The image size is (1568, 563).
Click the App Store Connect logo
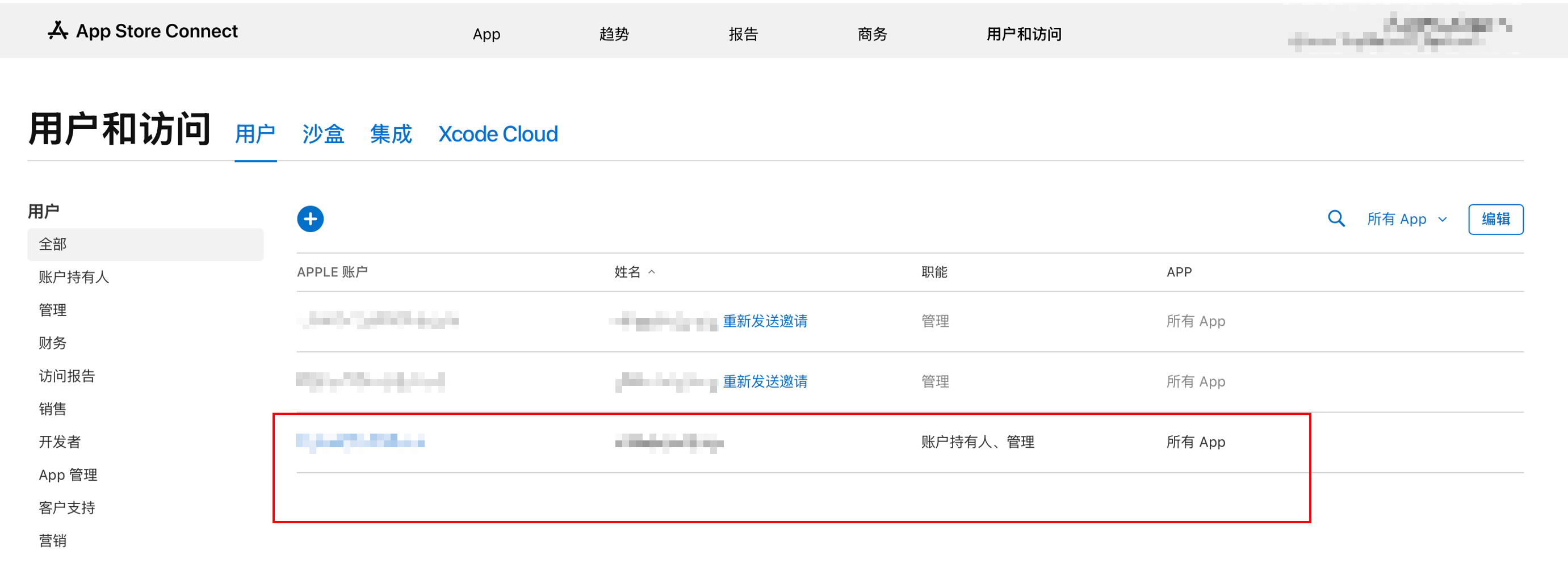point(143,31)
